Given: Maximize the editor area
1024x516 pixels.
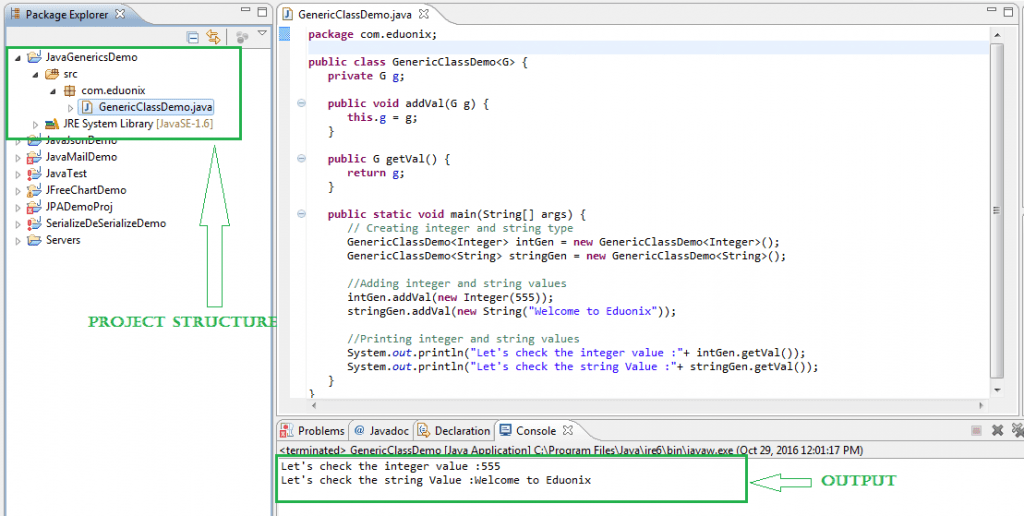Looking at the screenshot, I should click(1008, 12).
